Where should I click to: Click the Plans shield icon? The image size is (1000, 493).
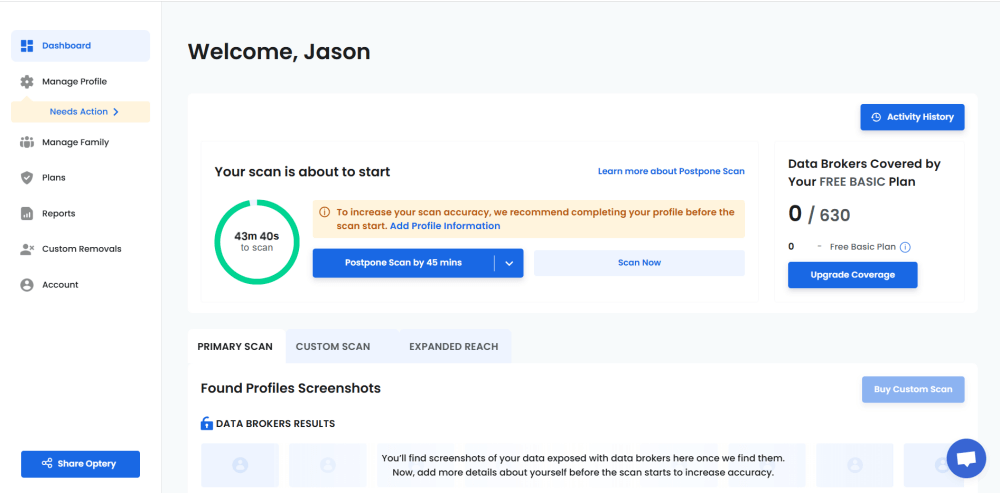(x=27, y=178)
